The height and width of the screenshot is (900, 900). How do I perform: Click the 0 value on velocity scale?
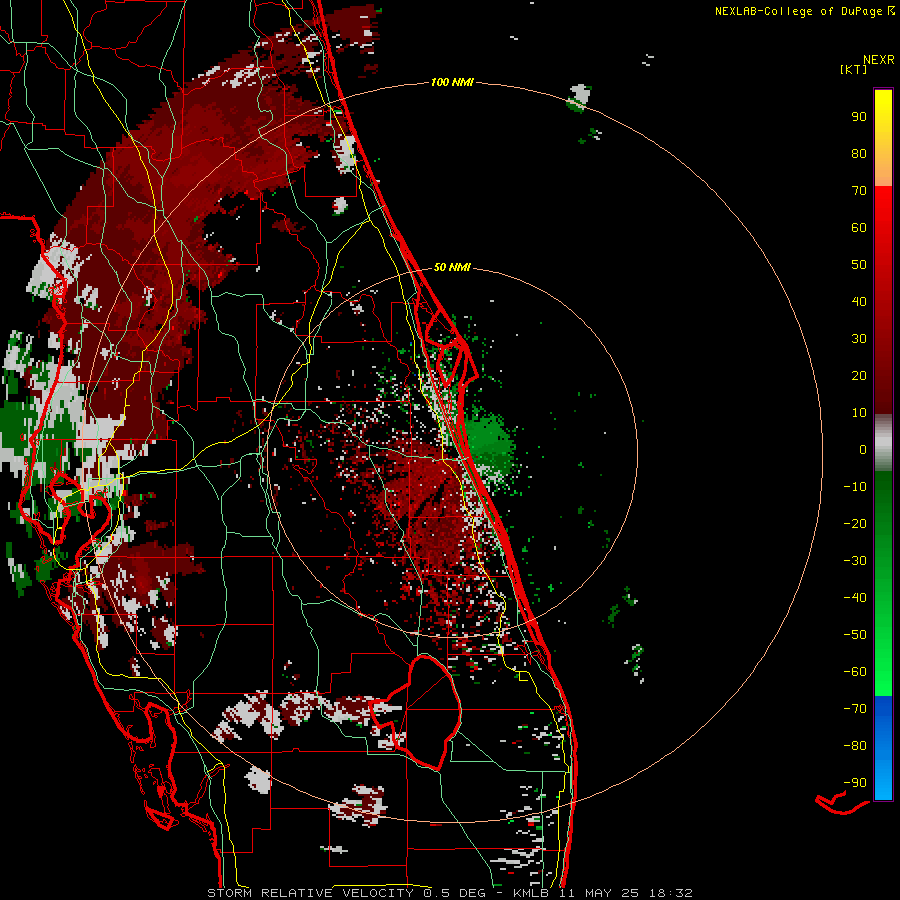[x=863, y=450]
